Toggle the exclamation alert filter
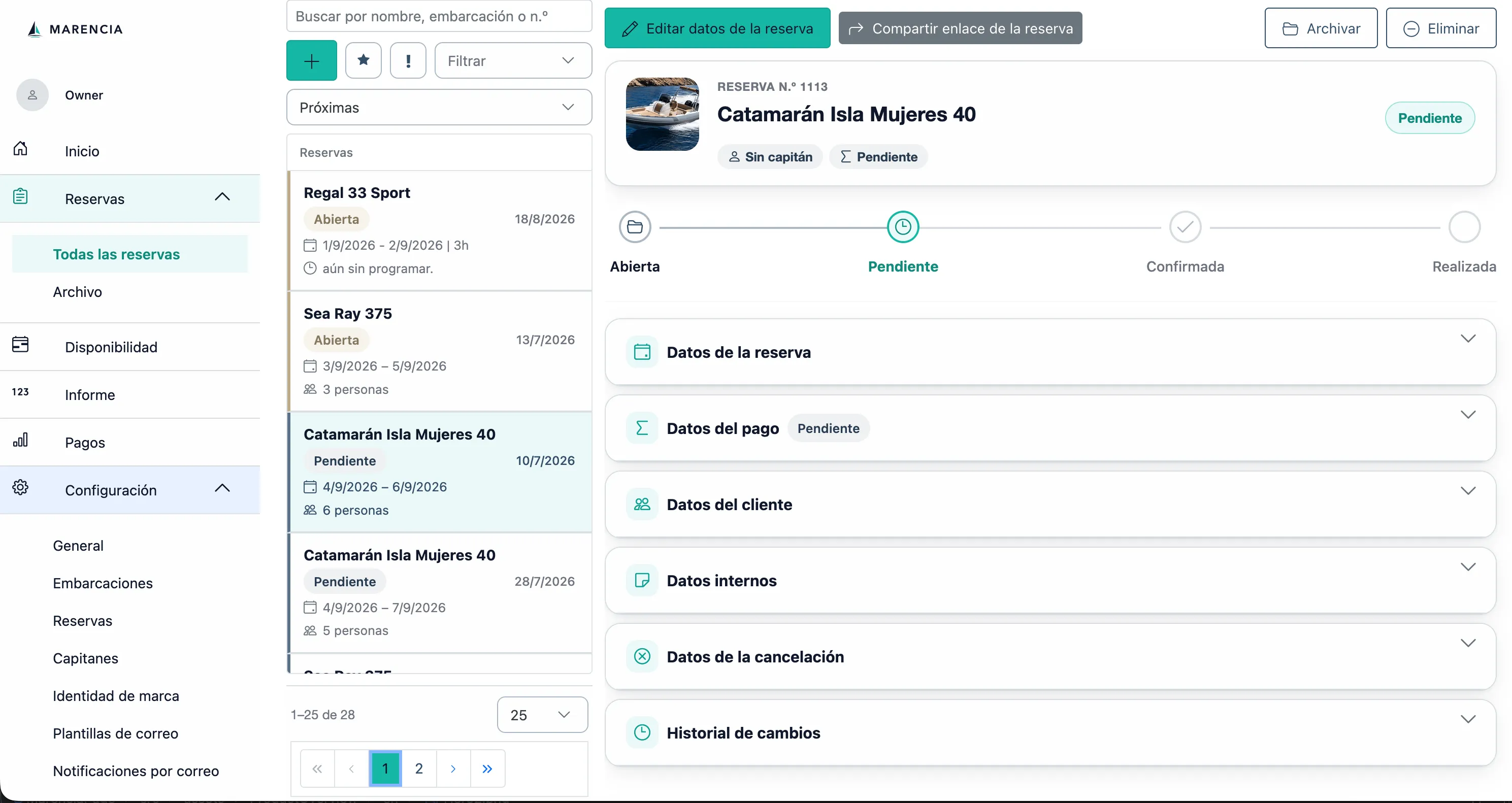This screenshot has height=803, width=1512. [408, 60]
